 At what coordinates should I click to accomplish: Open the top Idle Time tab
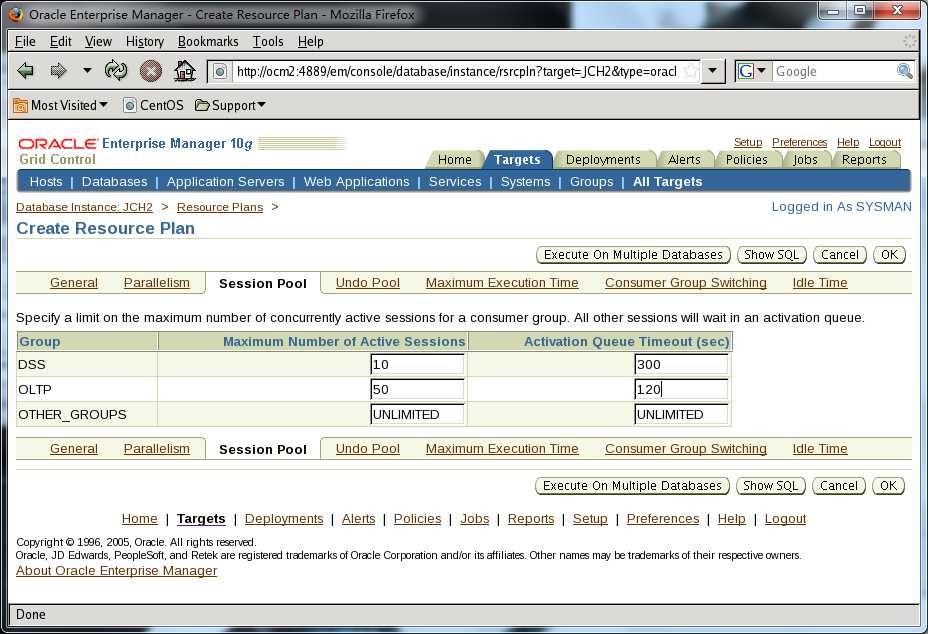pos(820,283)
